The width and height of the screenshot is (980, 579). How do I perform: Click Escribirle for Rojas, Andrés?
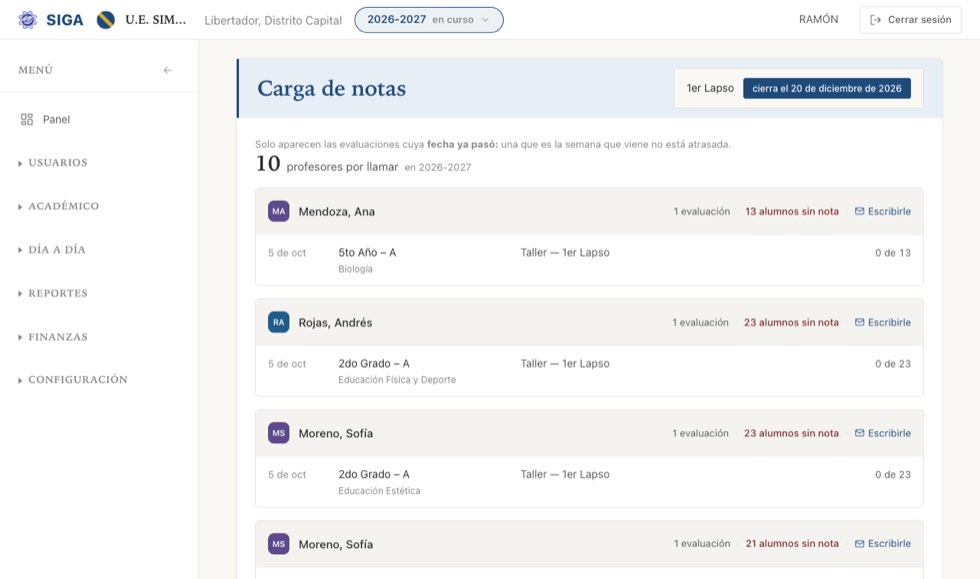pos(882,322)
